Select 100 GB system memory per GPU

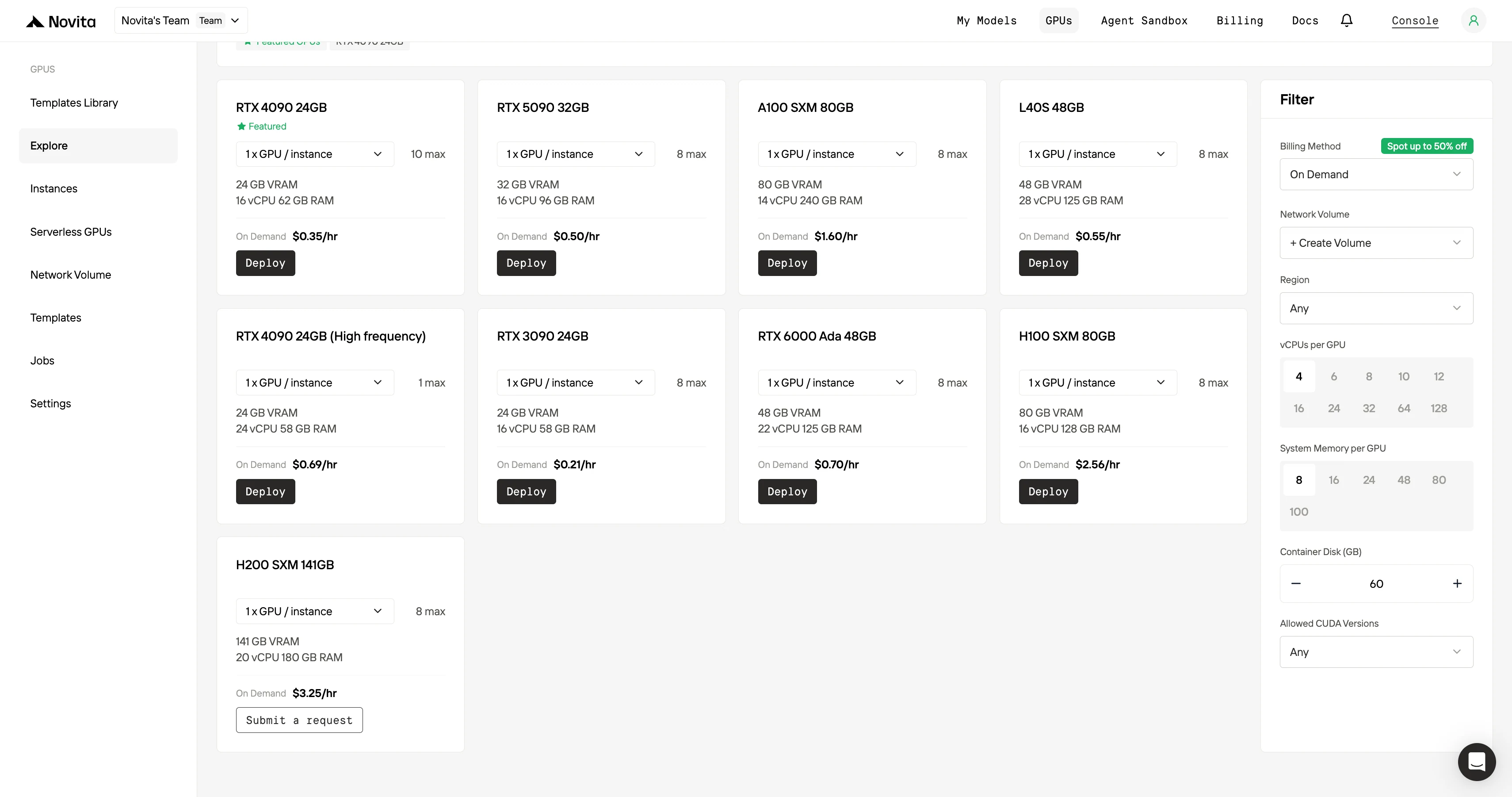click(x=1299, y=512)
